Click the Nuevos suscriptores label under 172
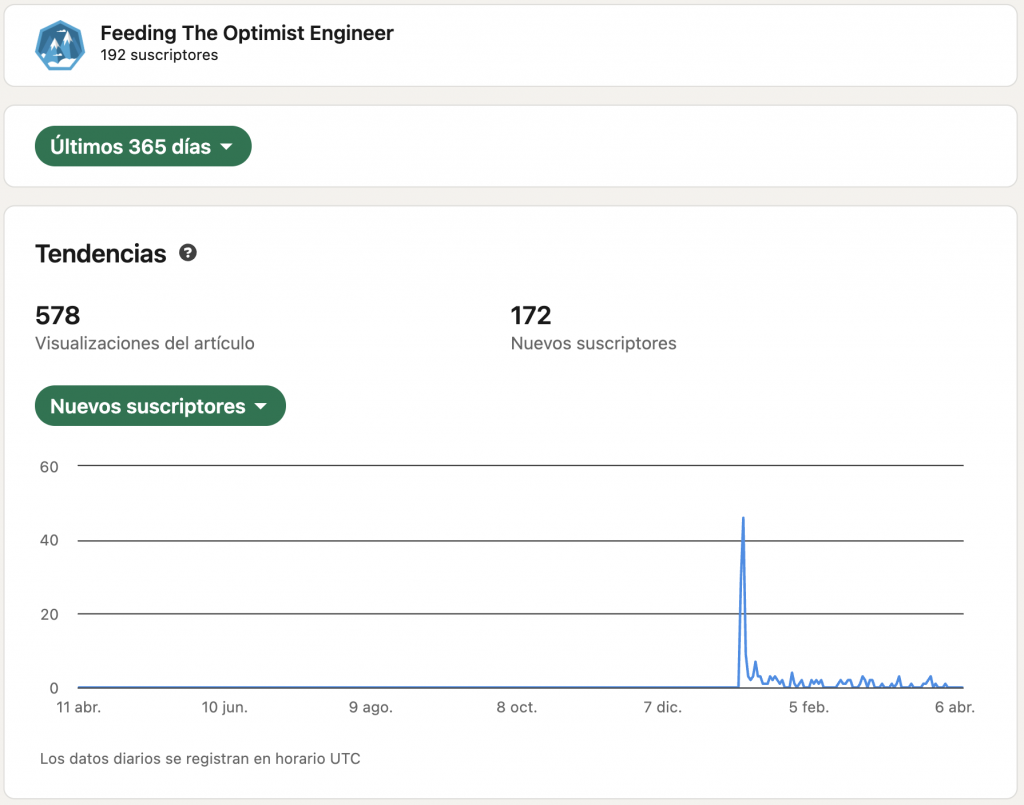 tap(594, 343)
